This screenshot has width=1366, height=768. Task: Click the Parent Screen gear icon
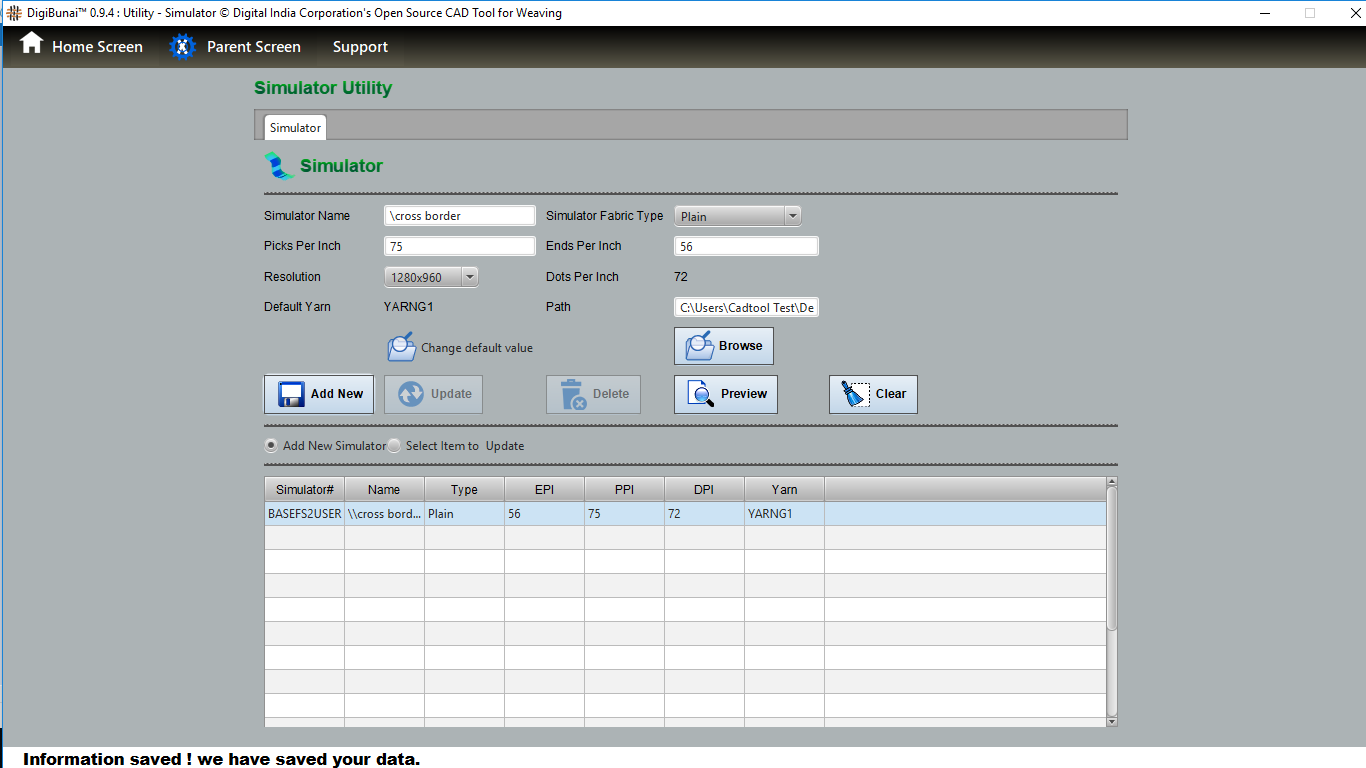pyautogui.click(x=182, y=47)
